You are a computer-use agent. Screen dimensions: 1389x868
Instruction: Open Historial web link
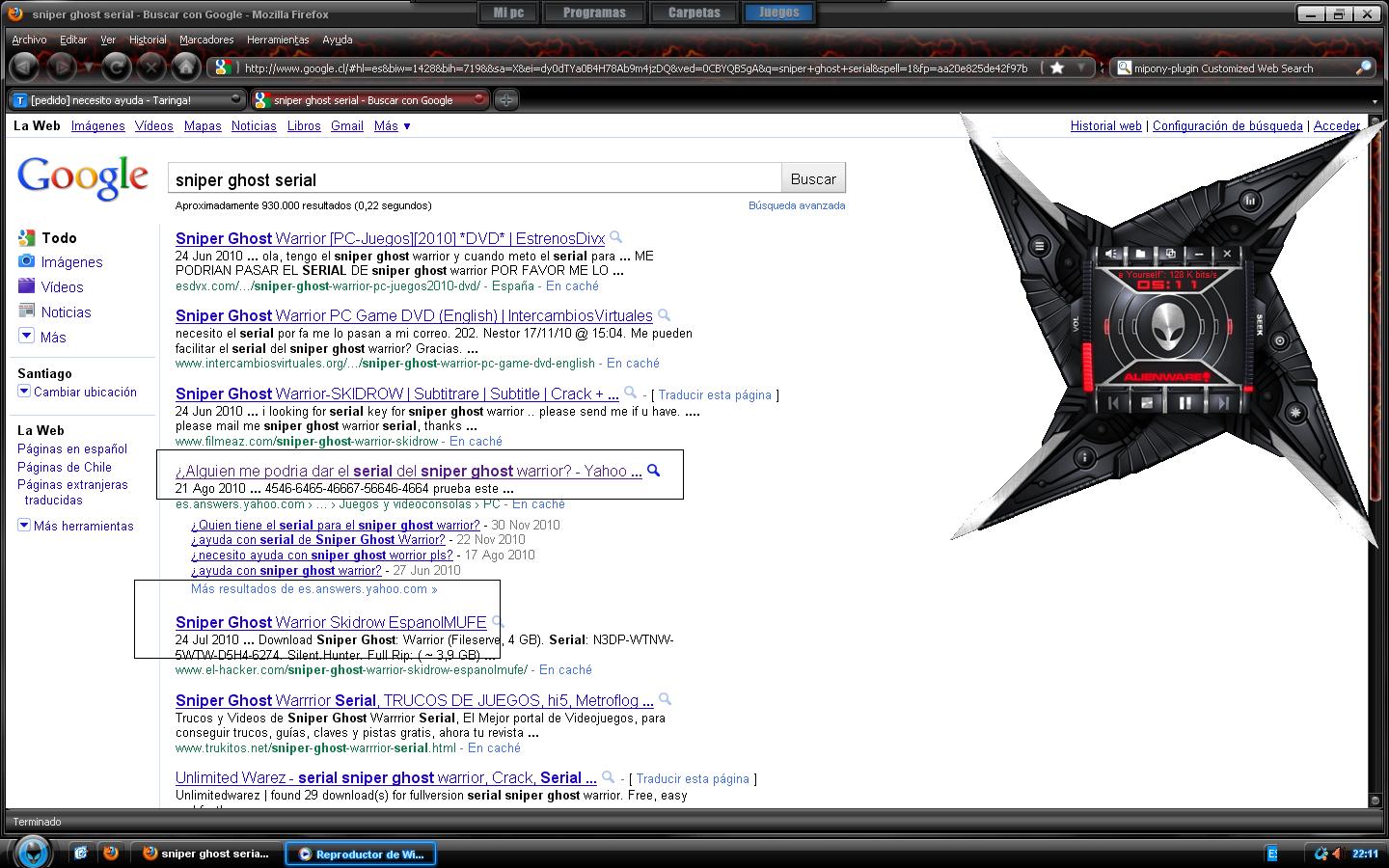point(1105,125)
